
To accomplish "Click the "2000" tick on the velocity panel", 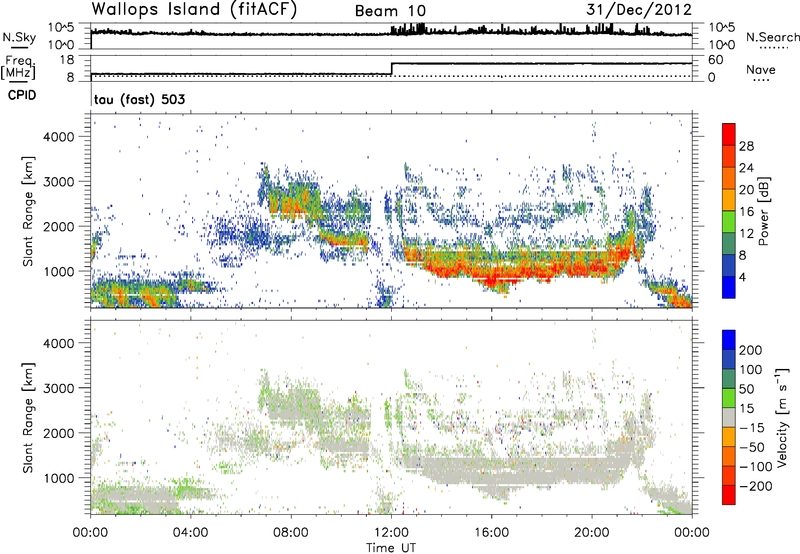I will (x=59, y=433).
